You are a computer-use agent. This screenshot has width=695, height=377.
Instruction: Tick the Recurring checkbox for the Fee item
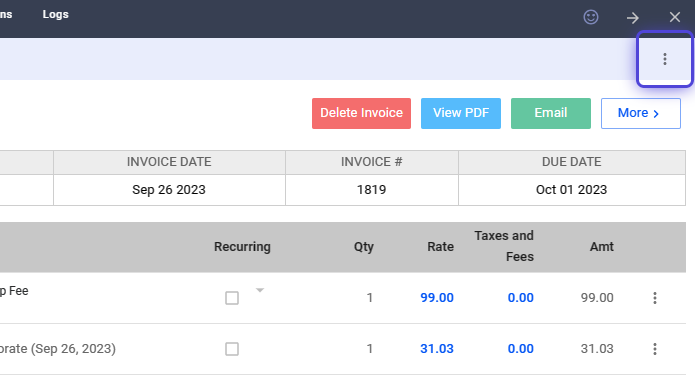click(x=232, y=298)
